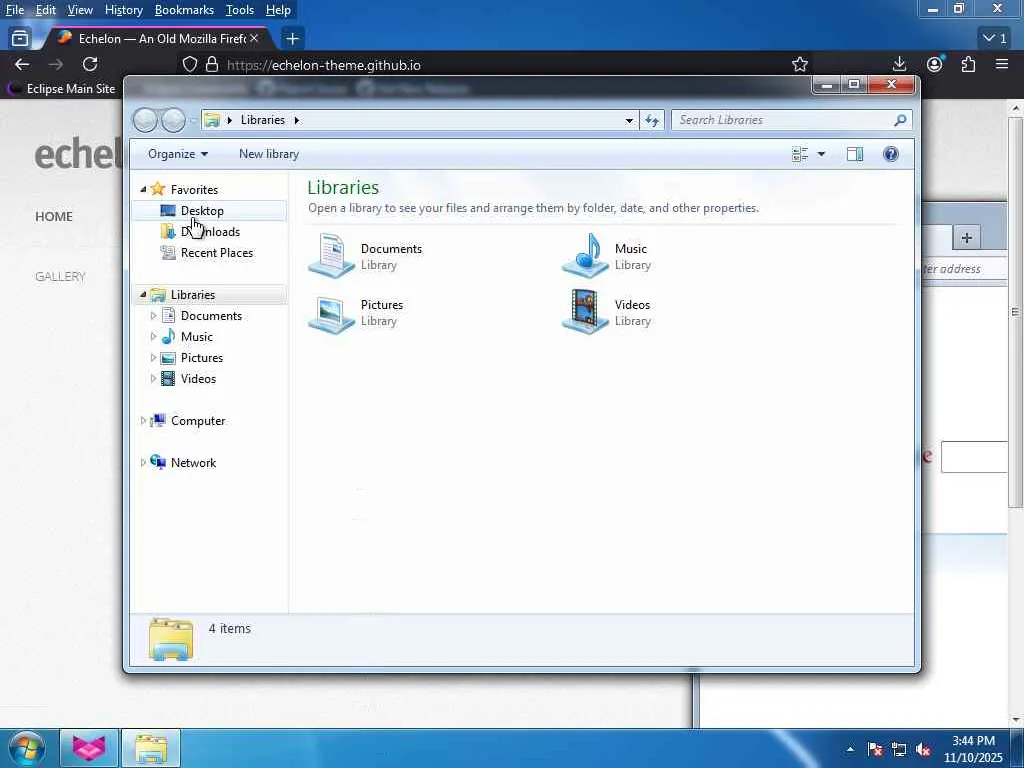1024x768 pixels.
Task: Bookmark this page with the star icon
Action: [800, 64]
